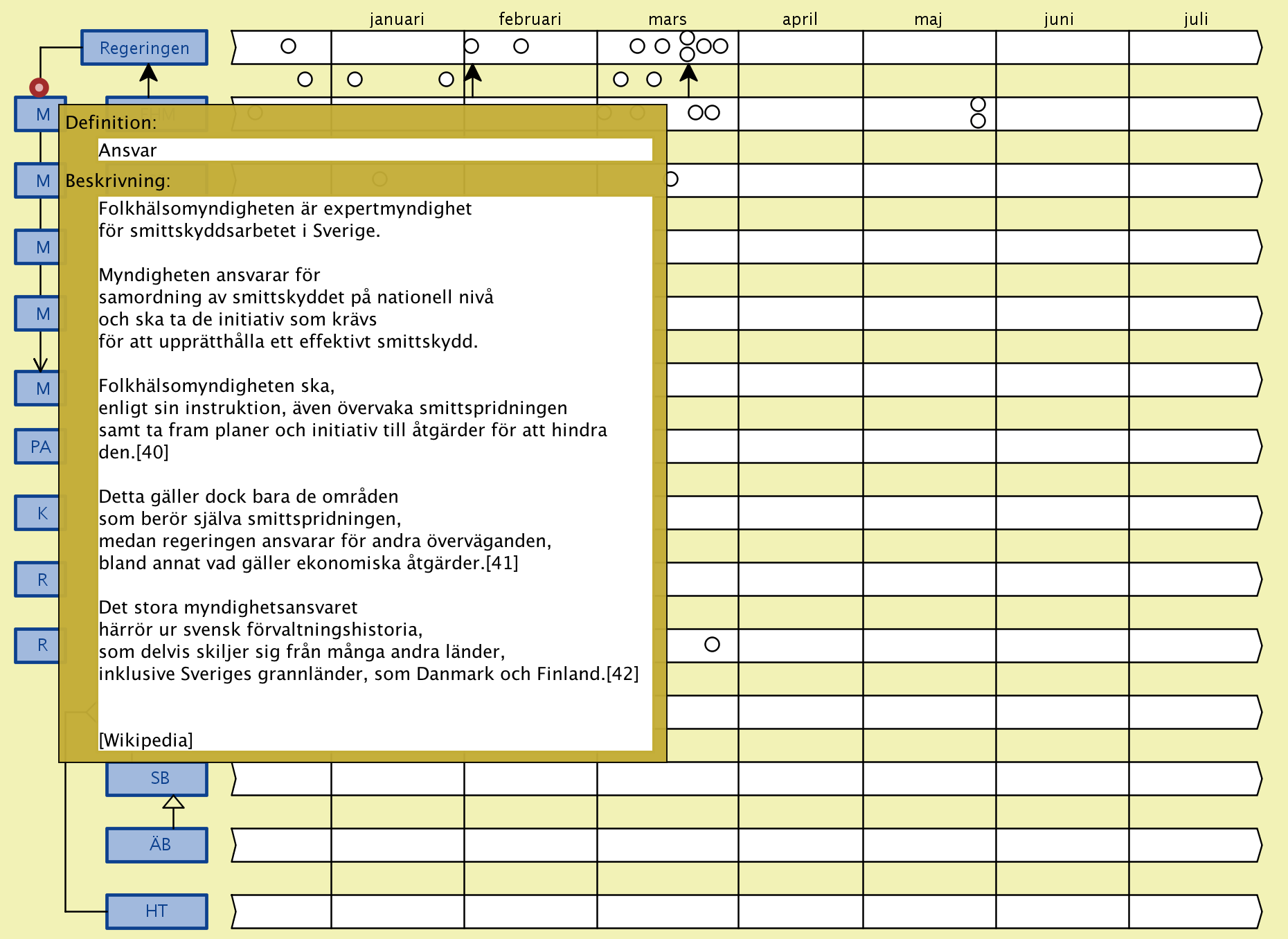Click the Wikipedia reference in the description
The width and height of the screenshot is (1288, 939).
pyautogui.click(x=145, y=740)
